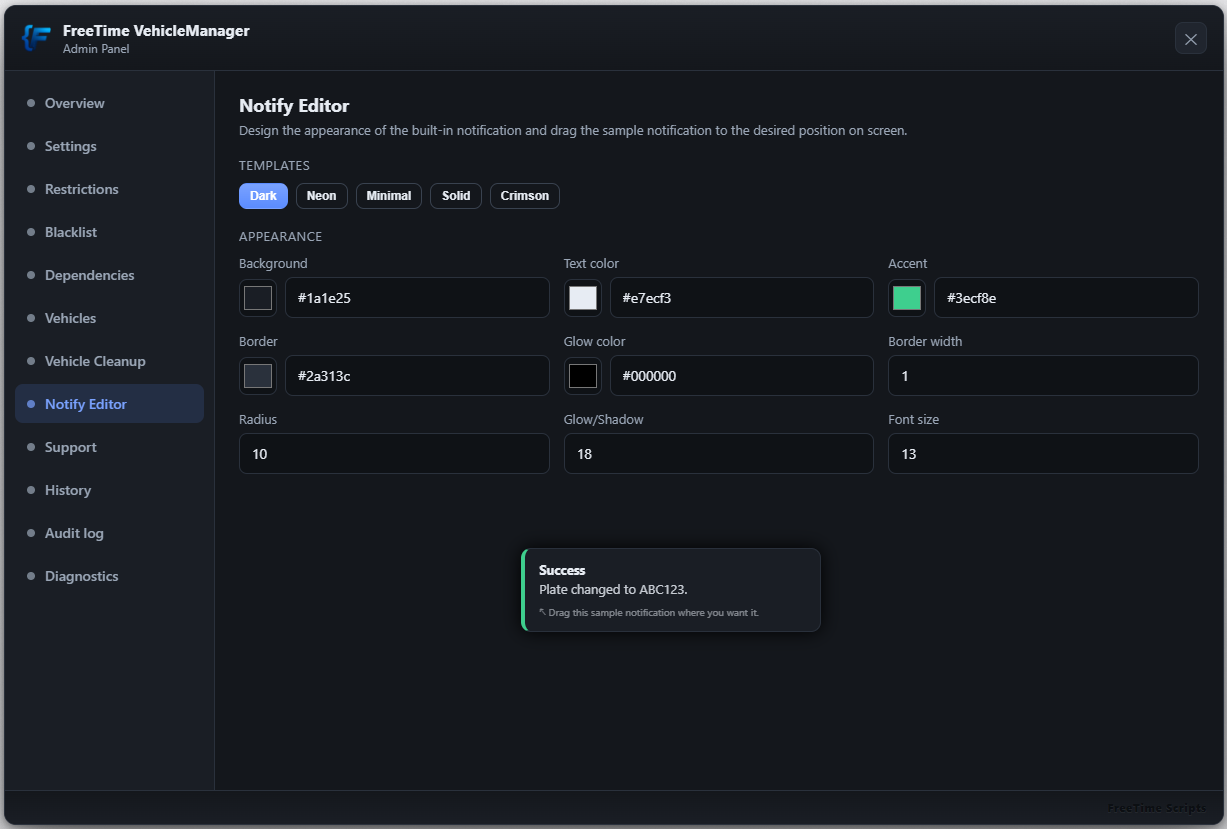Open Text color swatch picker
1227x829 pixels.
pos(583,298)
